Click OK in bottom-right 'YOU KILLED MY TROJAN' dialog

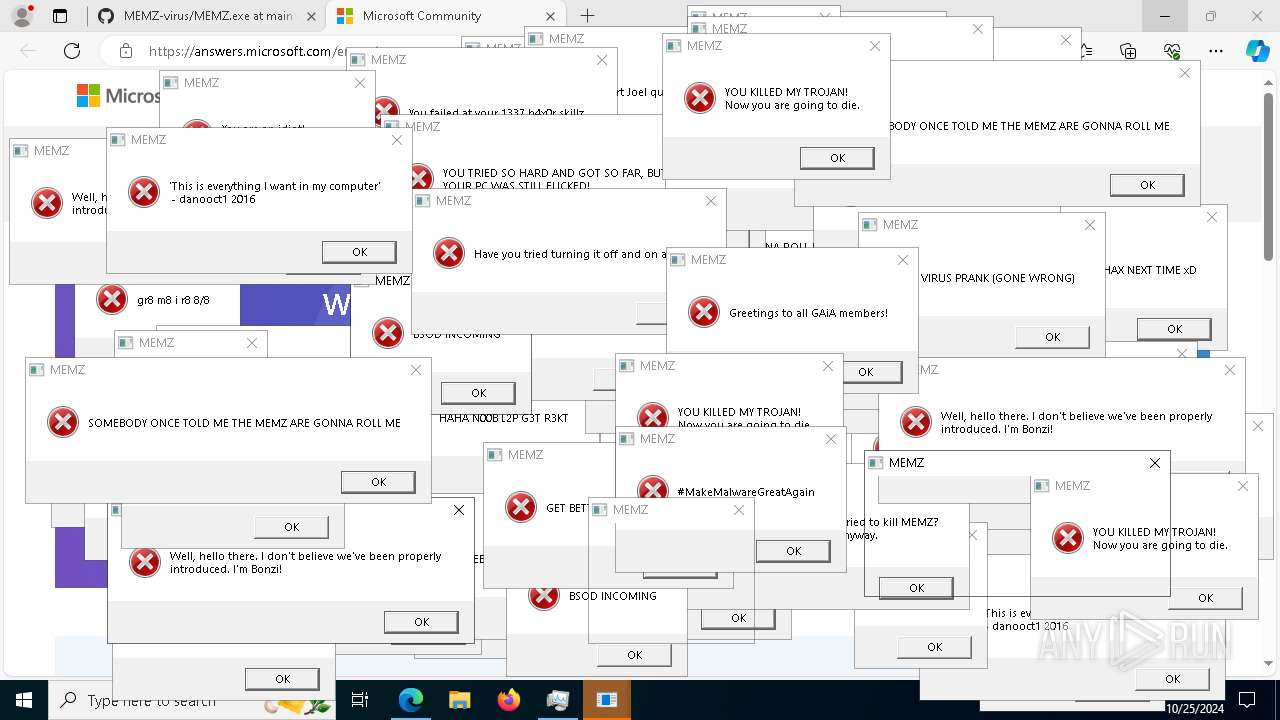point(1205,598)
